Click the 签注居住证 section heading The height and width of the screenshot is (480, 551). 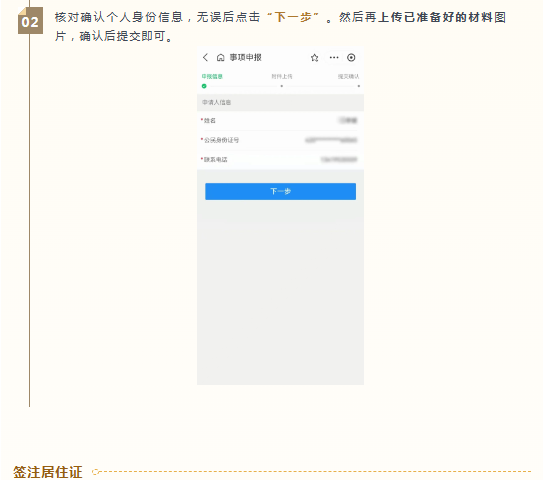pos(48,472)
